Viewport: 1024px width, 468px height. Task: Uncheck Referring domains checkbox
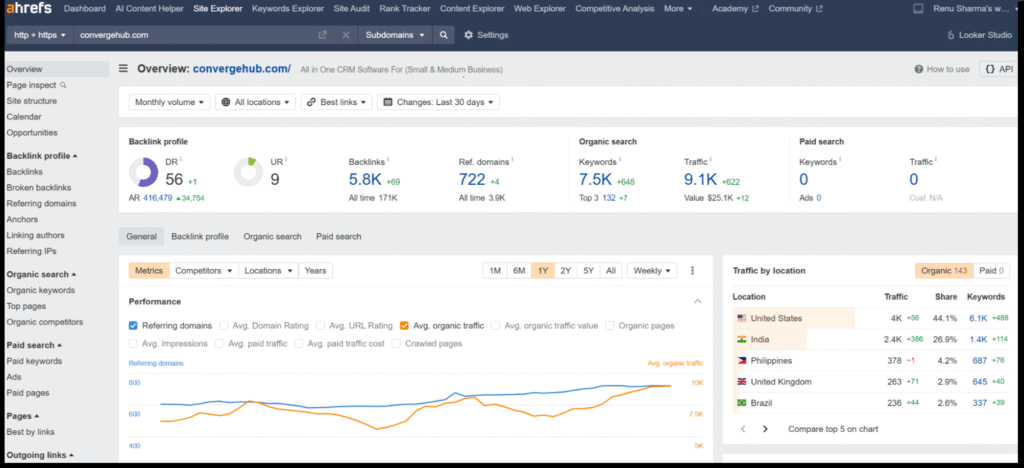pyautogui.click(x=134, y=325)
